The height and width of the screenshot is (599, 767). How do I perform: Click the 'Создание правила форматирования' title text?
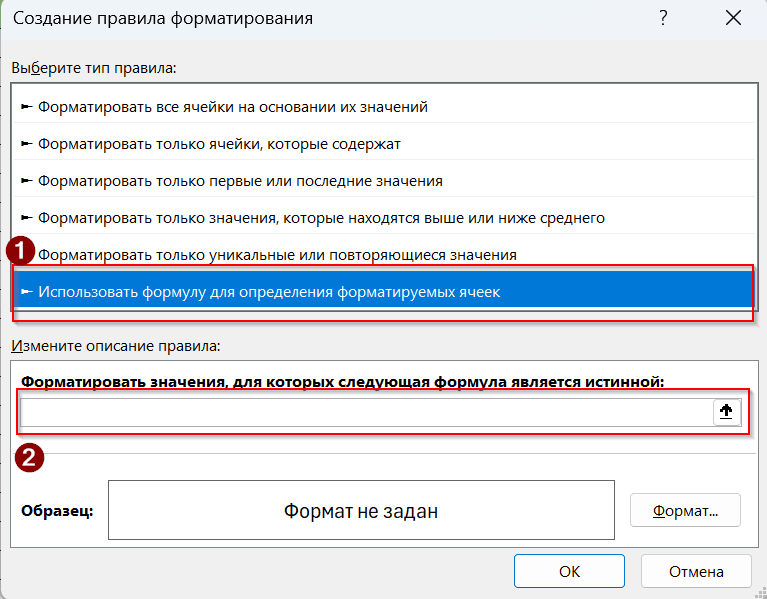(x=163, y=19)
